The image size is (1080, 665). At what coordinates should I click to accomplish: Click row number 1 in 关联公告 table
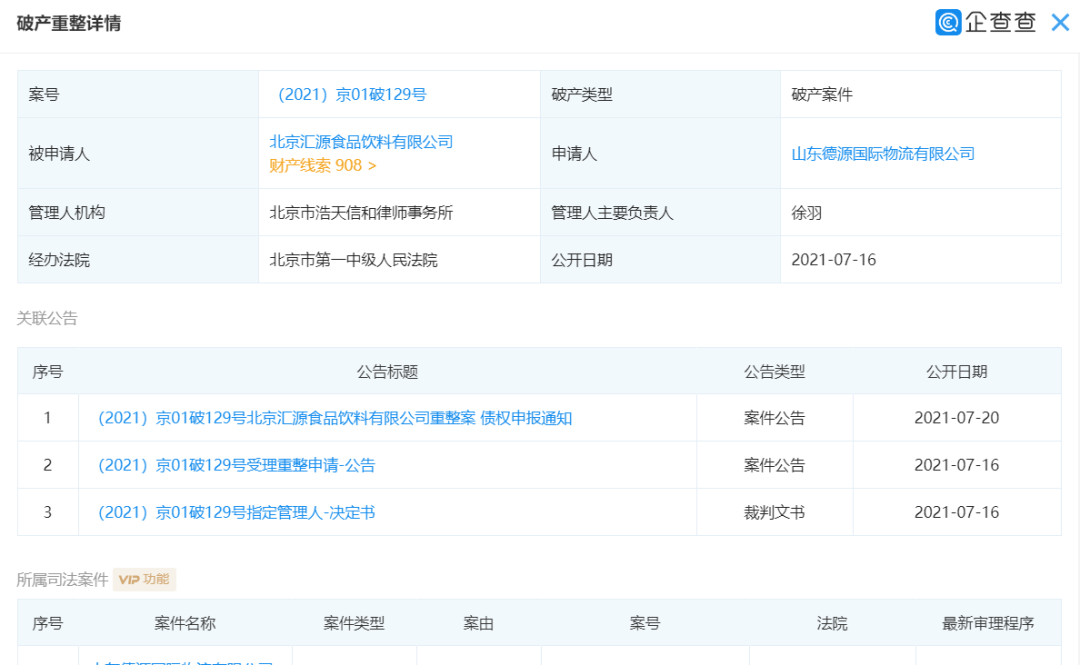coord(48,418)
